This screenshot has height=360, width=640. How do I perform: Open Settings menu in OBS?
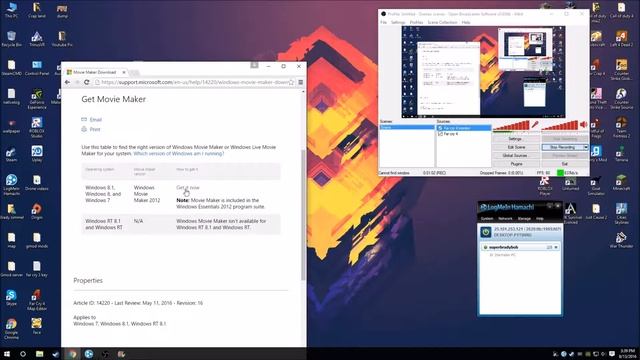point(398,22)
